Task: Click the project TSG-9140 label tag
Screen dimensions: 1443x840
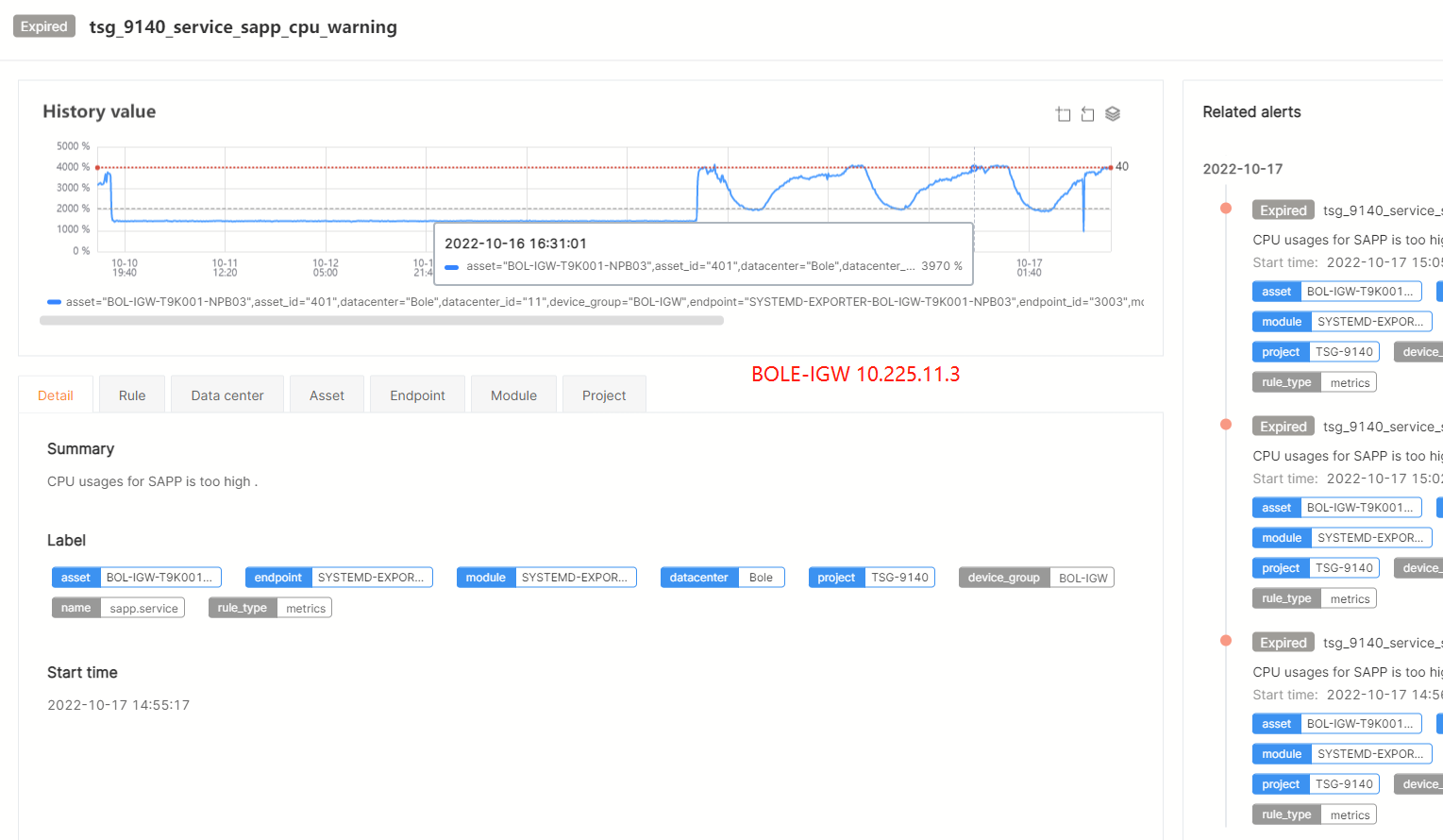Action: click(x=871, y=578)
